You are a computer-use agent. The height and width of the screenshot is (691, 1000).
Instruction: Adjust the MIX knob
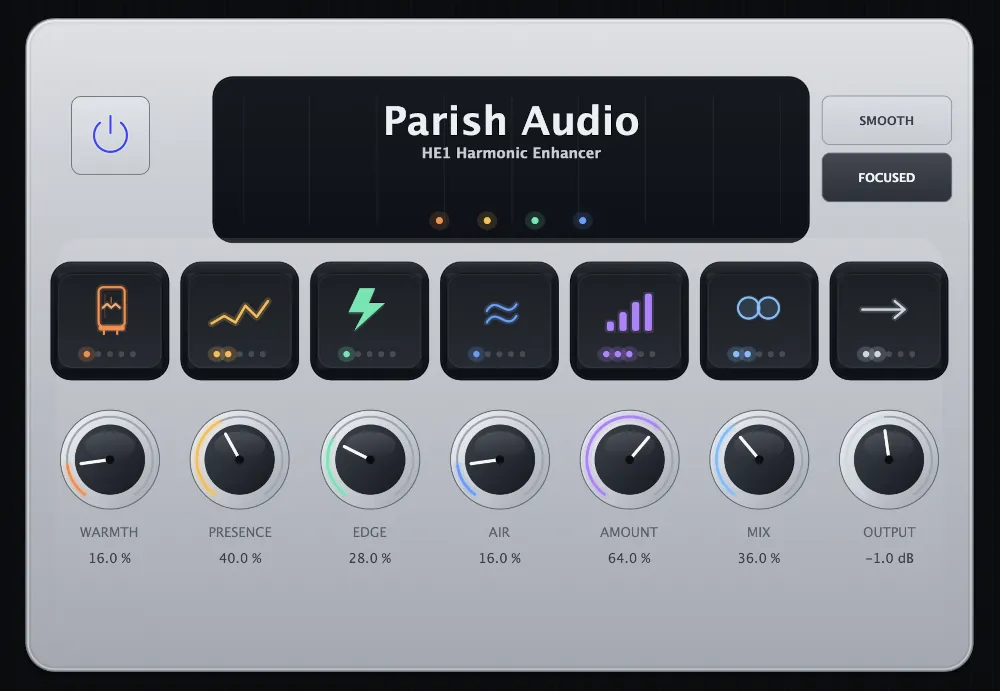click(759, 459)
